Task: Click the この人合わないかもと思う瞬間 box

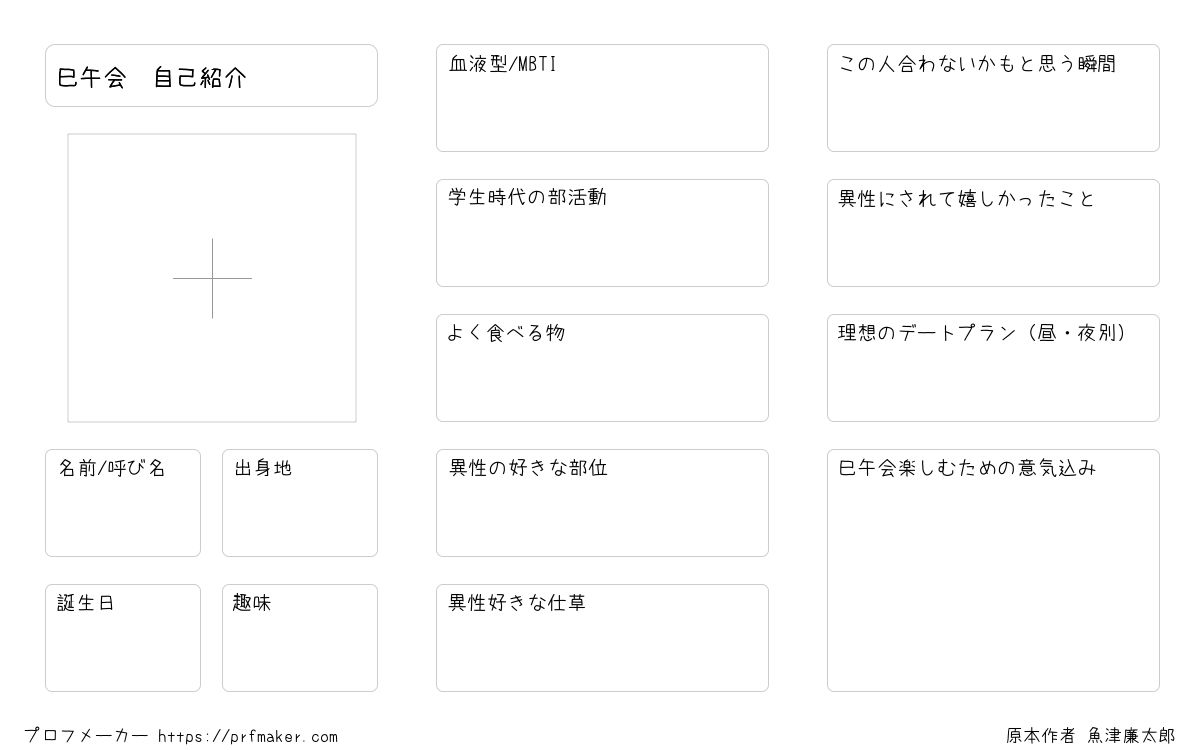Action: tap(993, 98)
